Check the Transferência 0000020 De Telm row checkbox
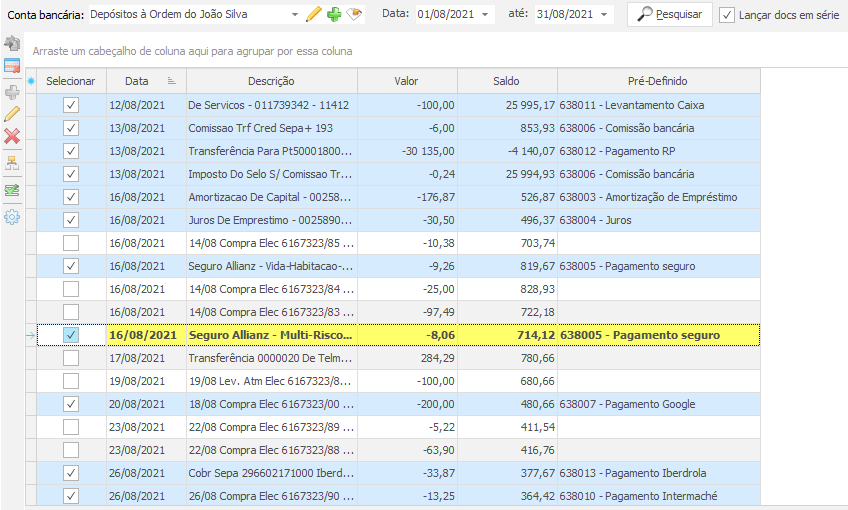 [x=71, y=358]
